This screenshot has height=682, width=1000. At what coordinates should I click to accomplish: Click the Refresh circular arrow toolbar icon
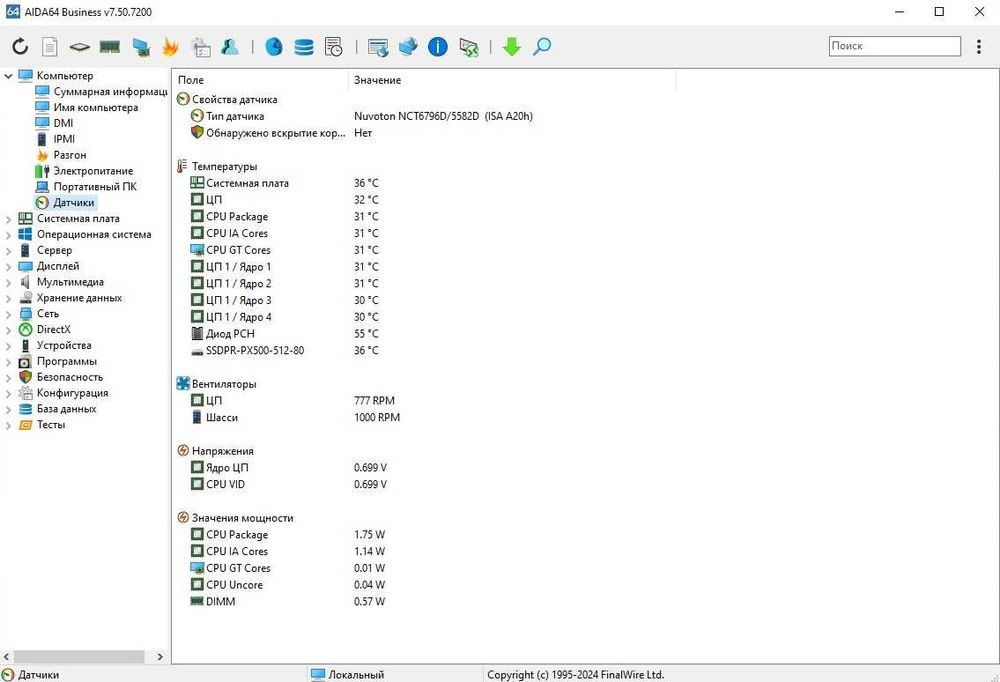tap(20, 47)
